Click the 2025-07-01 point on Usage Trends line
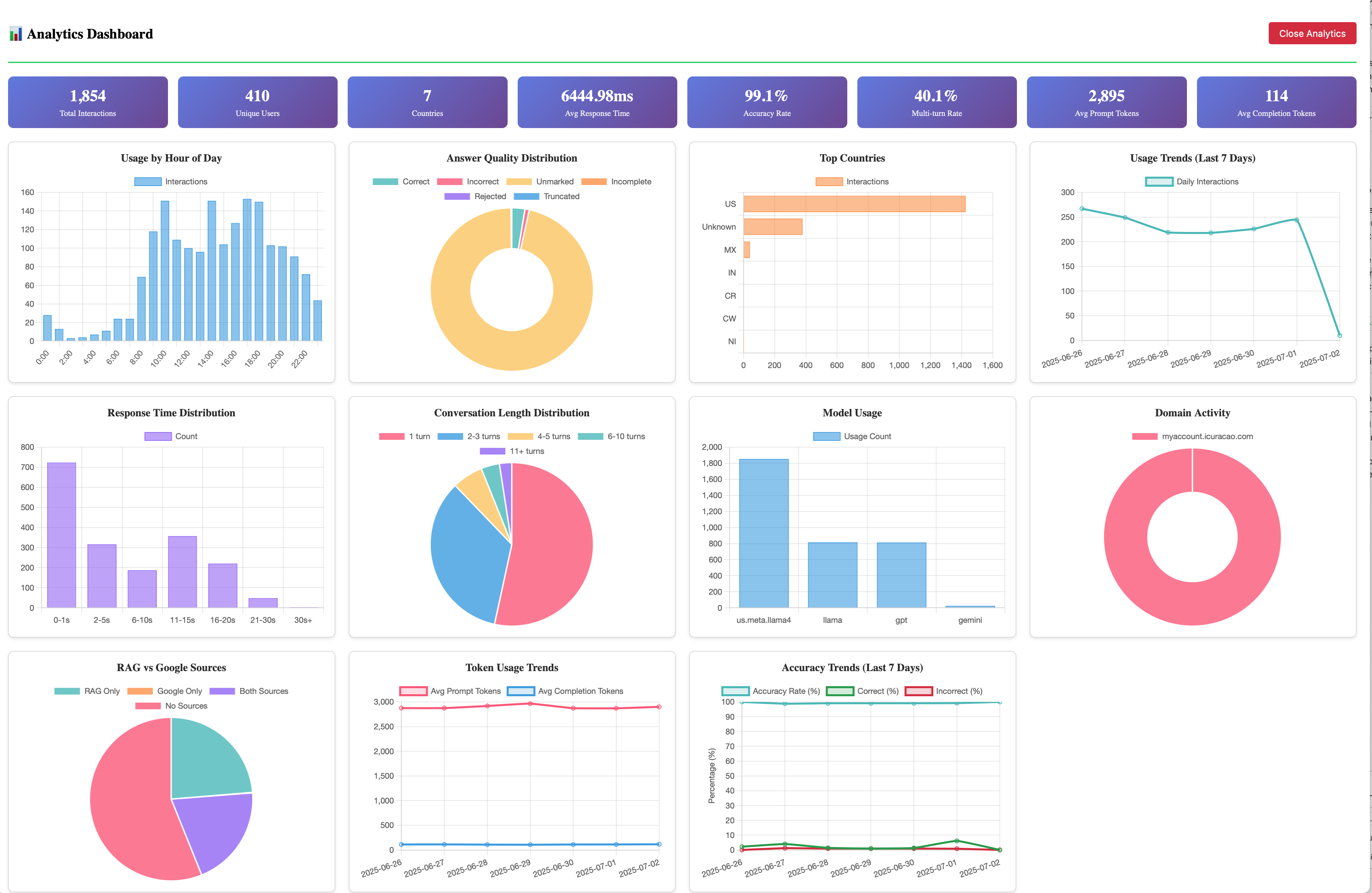The image size is (1372, 893). click(1297, 220)
